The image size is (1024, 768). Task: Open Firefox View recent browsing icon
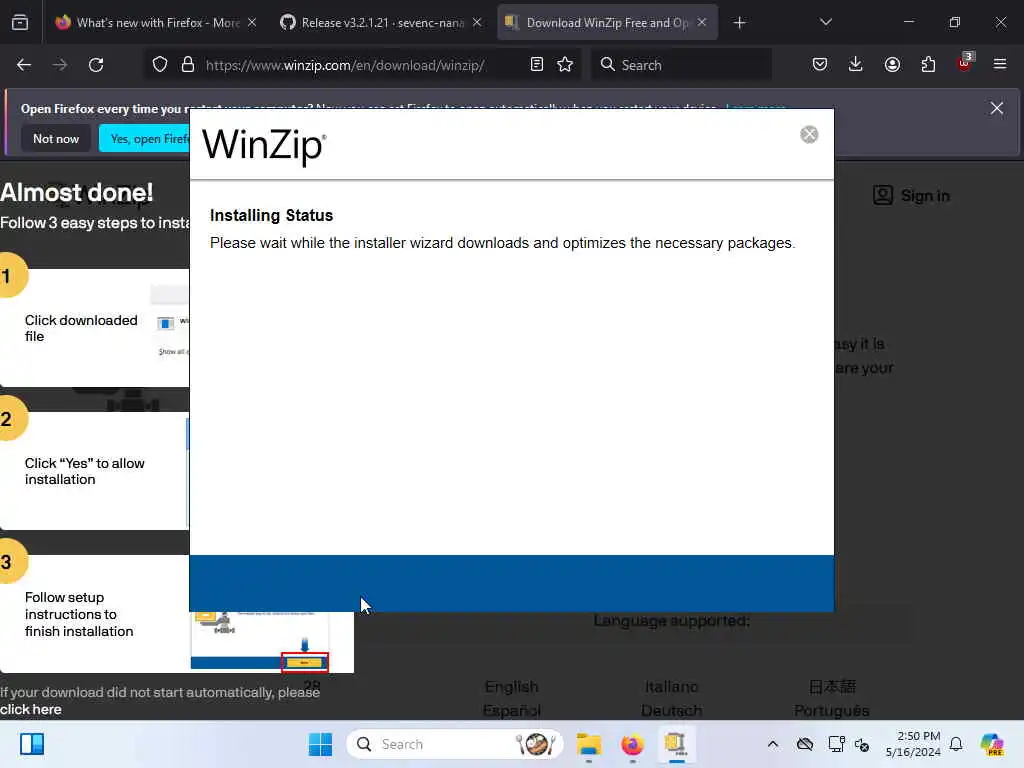(20, 23)
